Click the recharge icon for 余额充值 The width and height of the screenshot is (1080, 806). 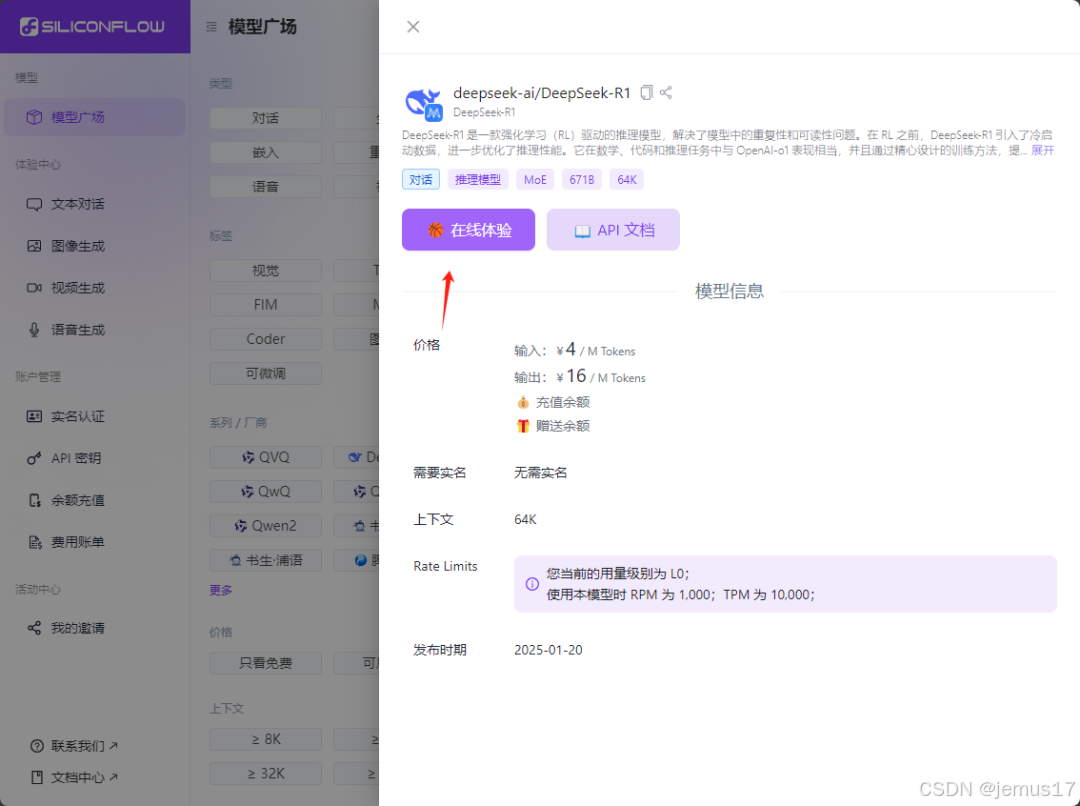tap(34, 500)
